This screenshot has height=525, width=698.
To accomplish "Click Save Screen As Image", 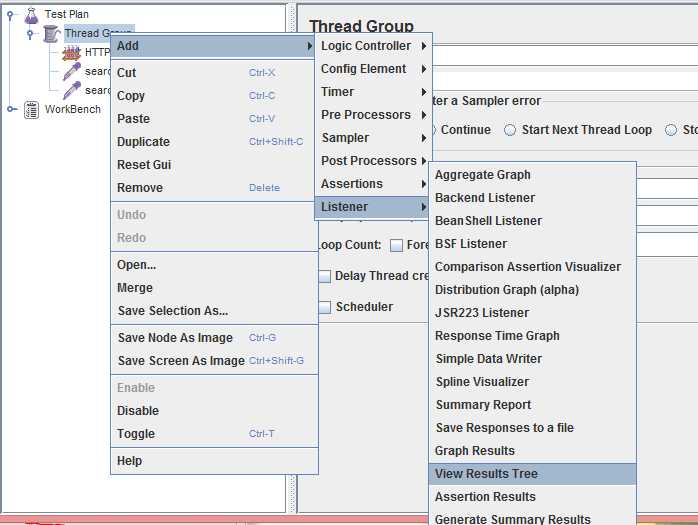I will point(214,361).
